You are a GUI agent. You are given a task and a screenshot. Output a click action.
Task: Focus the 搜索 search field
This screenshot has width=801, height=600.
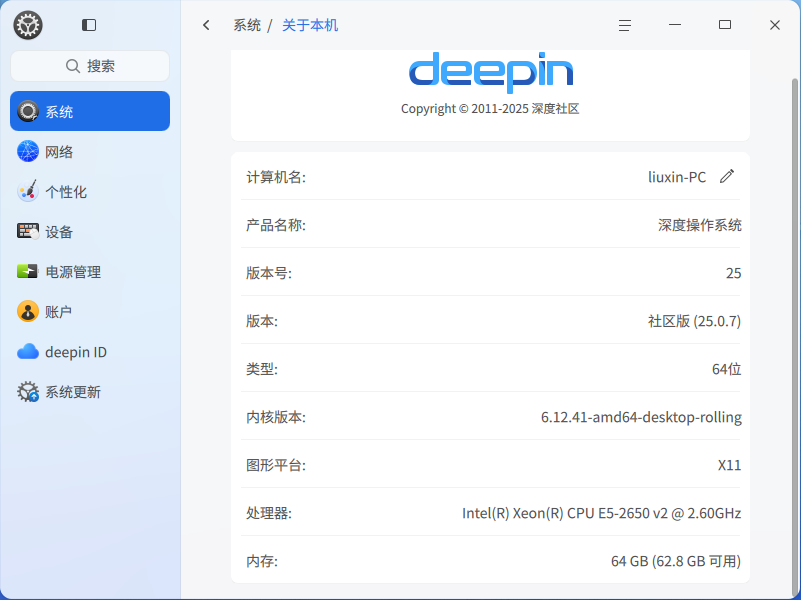click(x=90, y=66)
